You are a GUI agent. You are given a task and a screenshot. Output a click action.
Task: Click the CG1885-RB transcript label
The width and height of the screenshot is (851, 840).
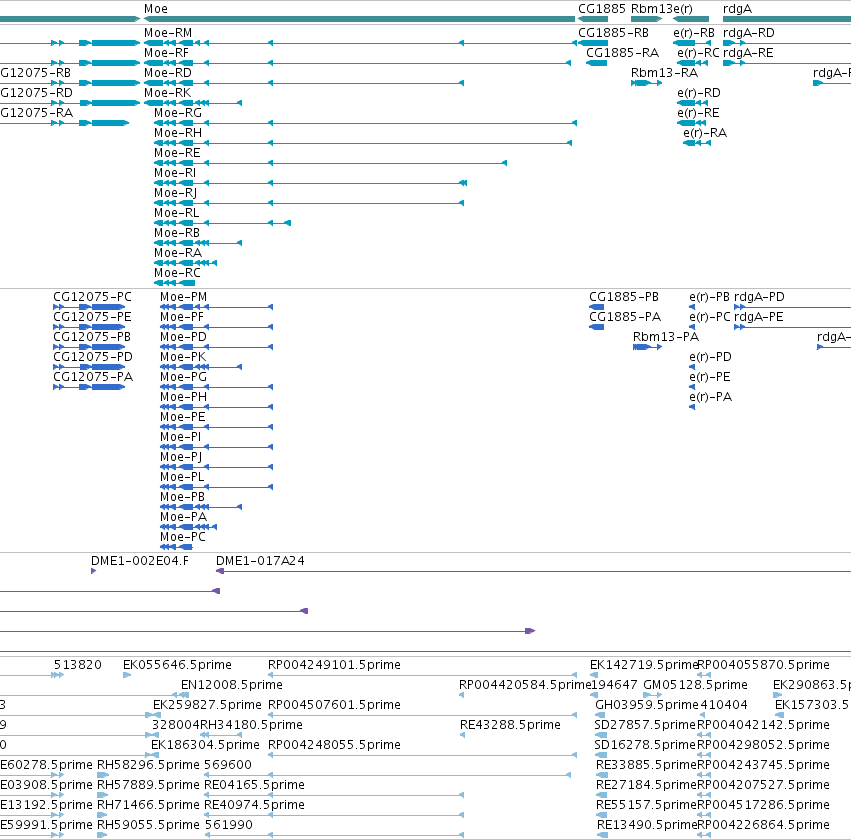pyautogui.click(x=613, y=33)
